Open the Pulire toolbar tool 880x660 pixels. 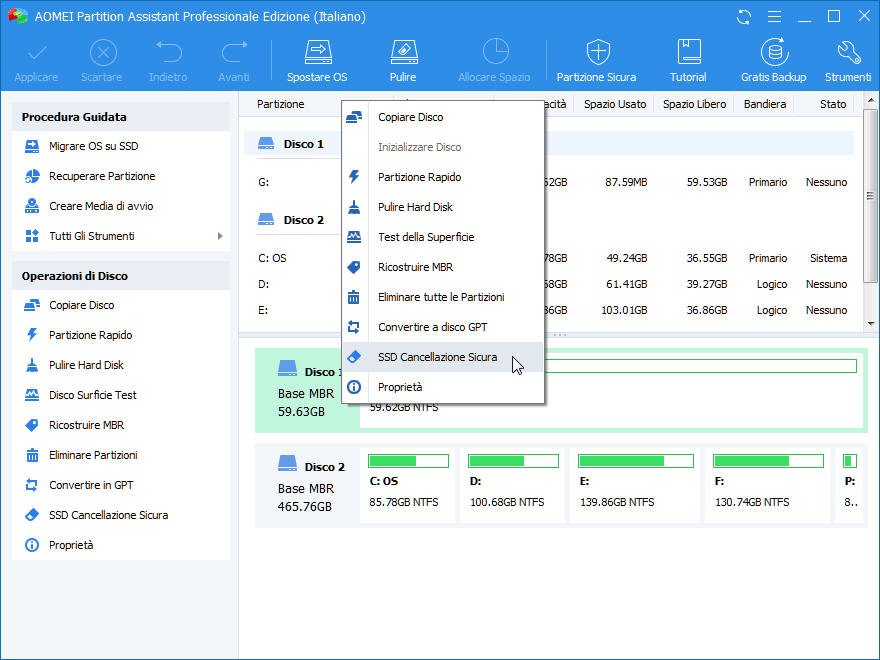(x=403, y=61)
